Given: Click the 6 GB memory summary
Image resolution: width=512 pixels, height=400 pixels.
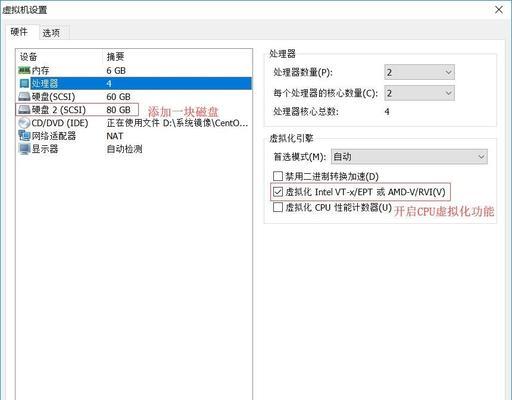Looking at the screenshot, I should click(116, 71).
